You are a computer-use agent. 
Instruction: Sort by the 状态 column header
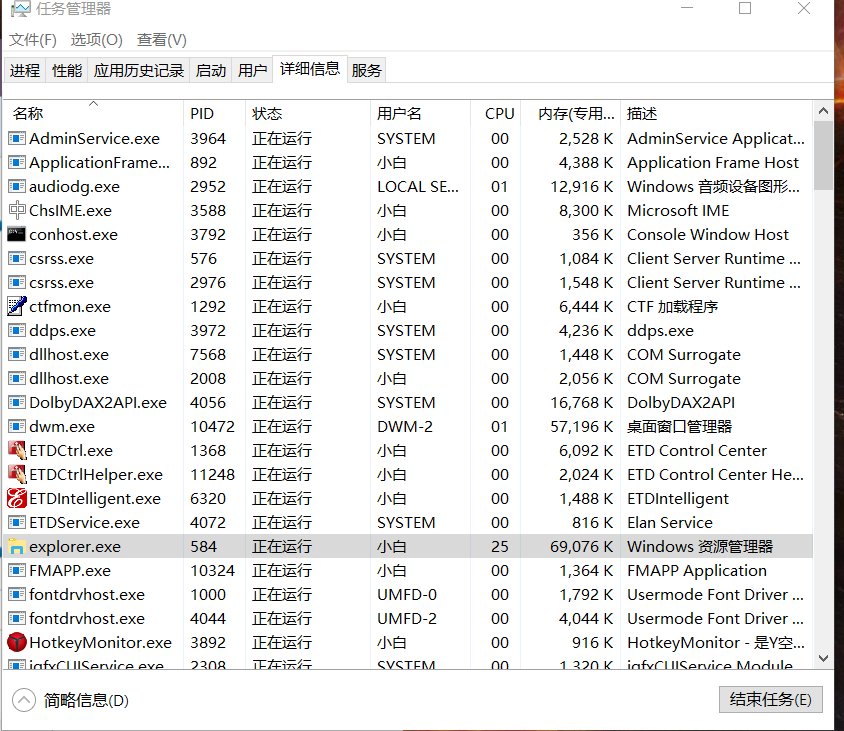tap(308, 114)
